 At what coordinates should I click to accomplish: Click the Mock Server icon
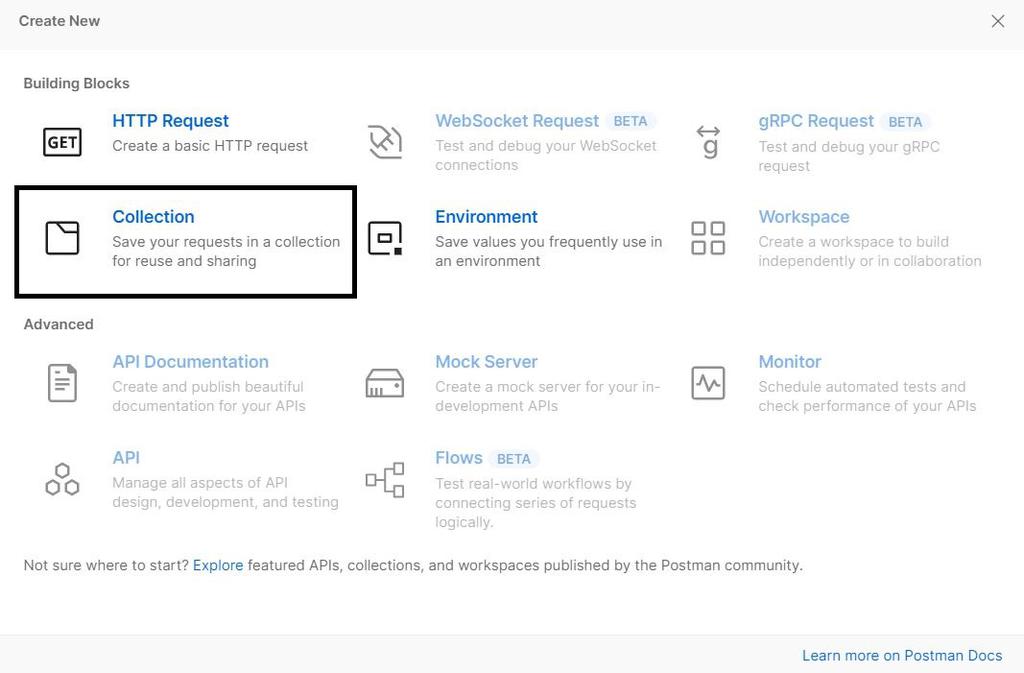pyautogui.click(x=385, y=383)
